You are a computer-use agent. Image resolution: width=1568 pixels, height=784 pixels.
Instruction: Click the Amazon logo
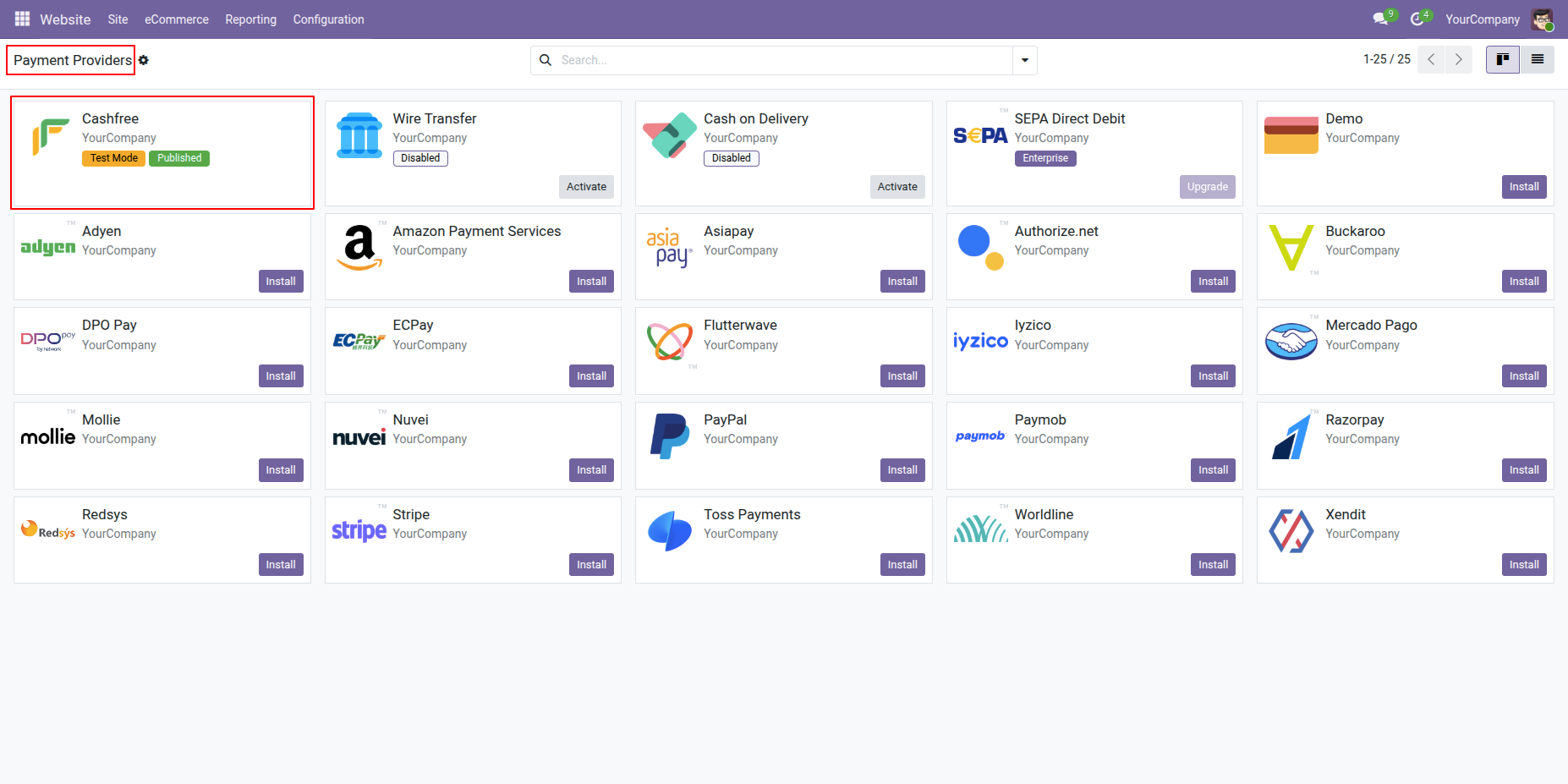tap(359, 248)
